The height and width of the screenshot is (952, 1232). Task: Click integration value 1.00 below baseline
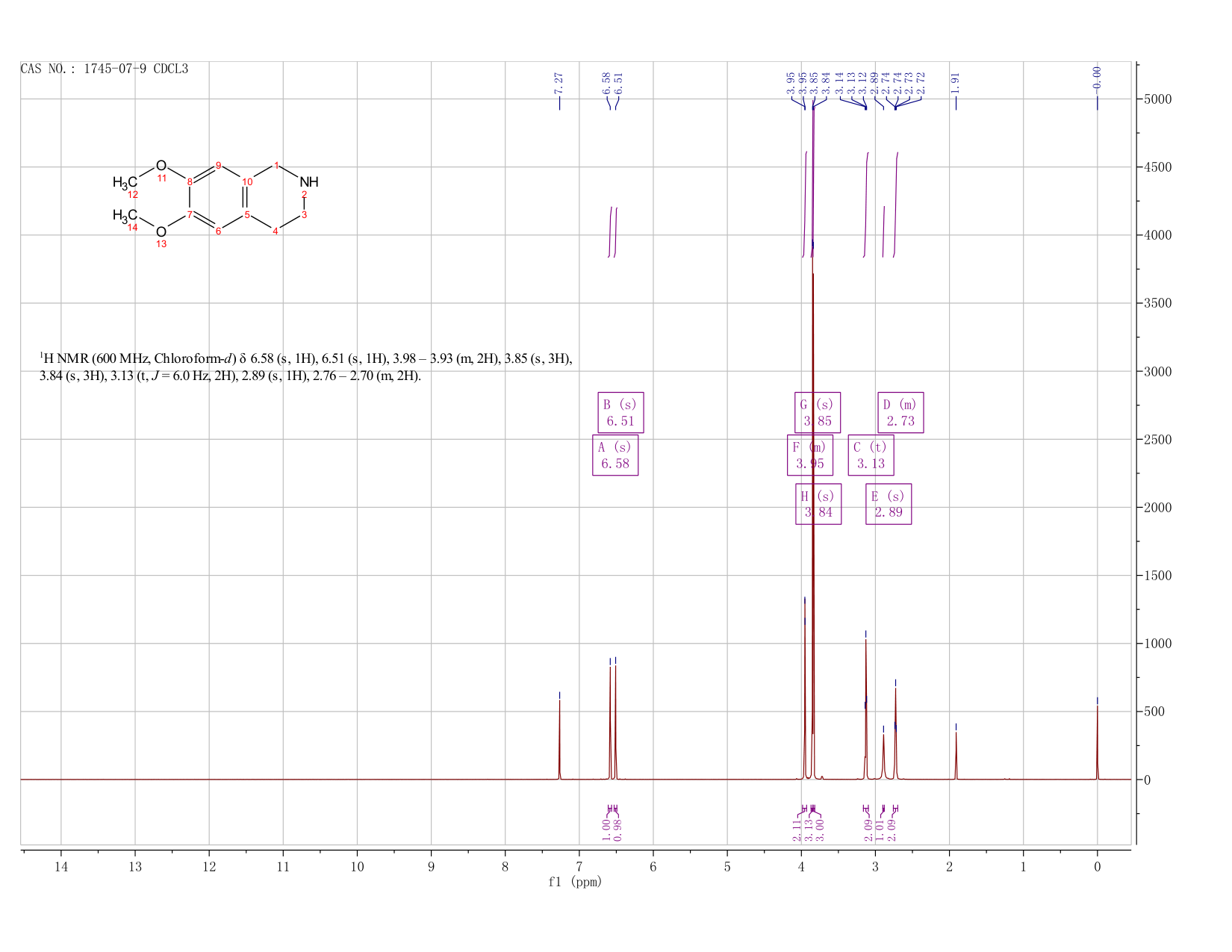tap(606, 830)
